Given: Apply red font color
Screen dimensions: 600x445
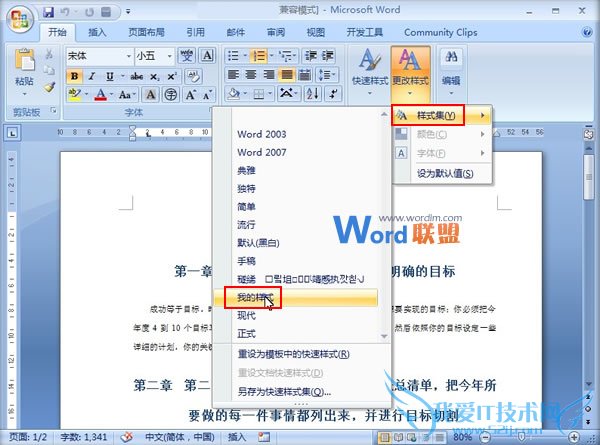Looking at the screenshot, I should click(100, 94).
